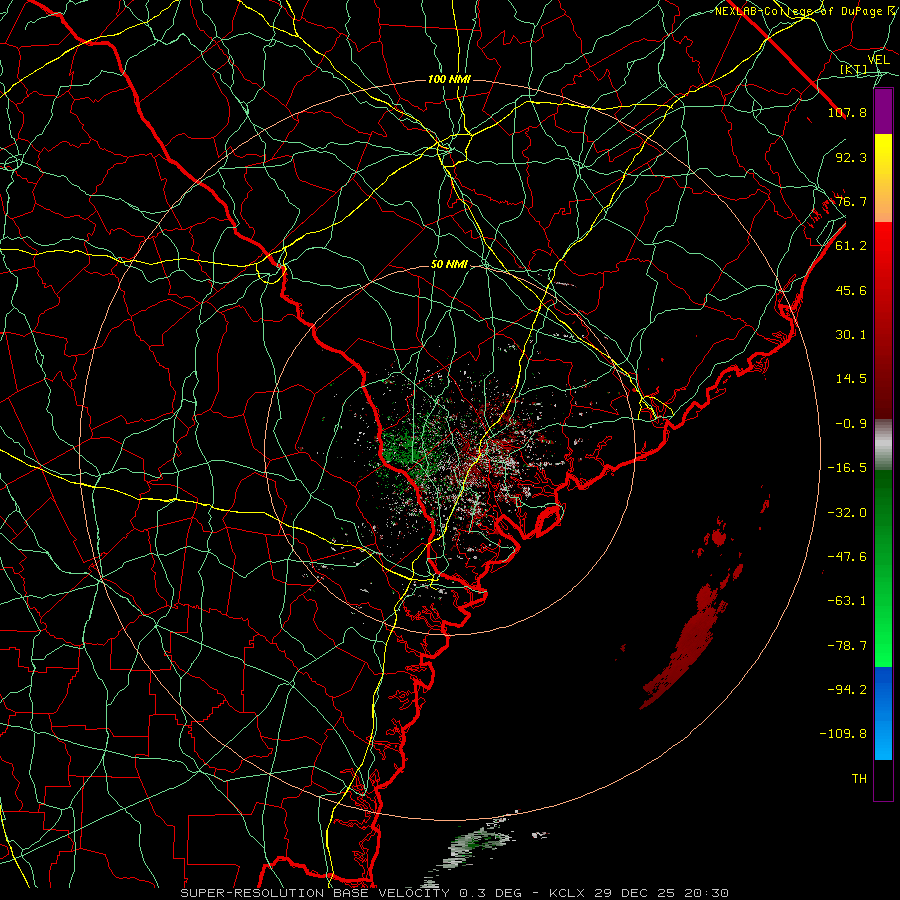Click the 30.1 velocity scale value
This screenshot has width=900, height=900.
[851, 335]
